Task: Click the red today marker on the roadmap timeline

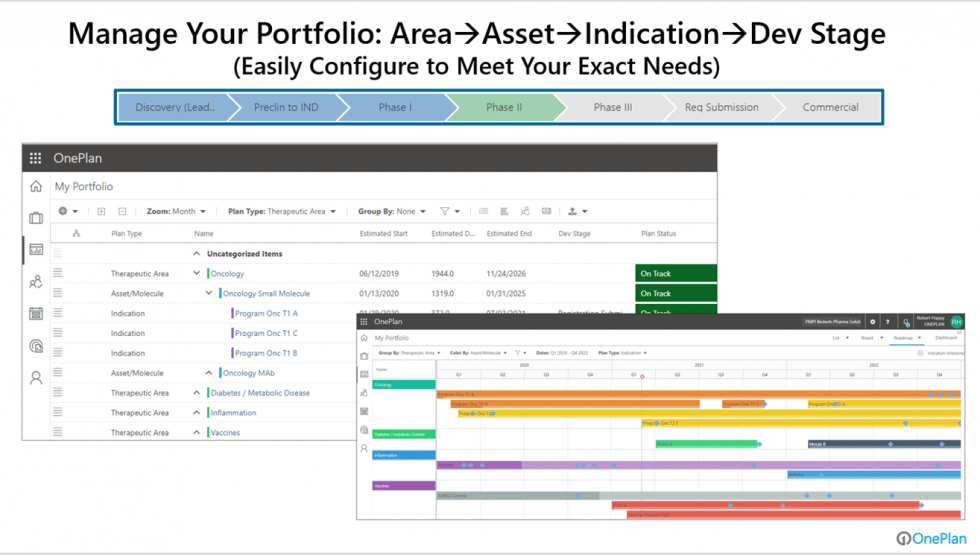Action: pos(642,376)
